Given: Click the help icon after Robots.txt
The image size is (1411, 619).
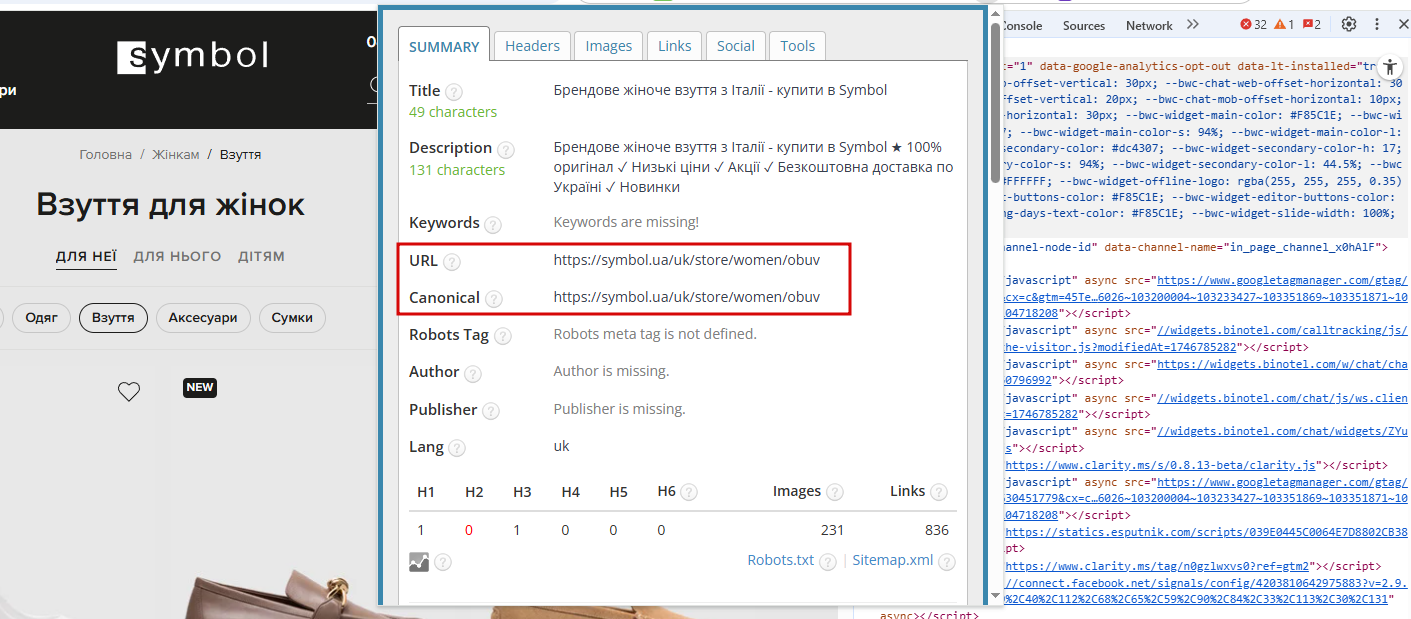Looking at the screenshot, I should coord(828,562).
